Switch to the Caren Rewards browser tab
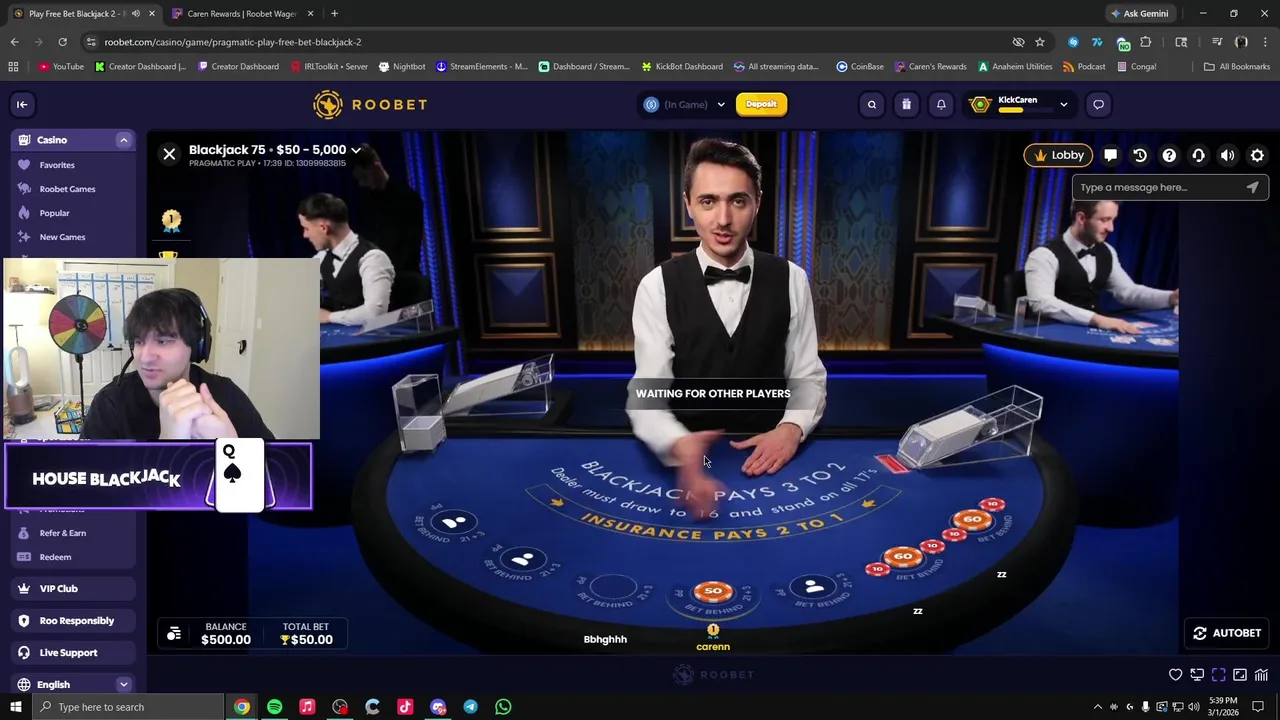 [241, 14]
